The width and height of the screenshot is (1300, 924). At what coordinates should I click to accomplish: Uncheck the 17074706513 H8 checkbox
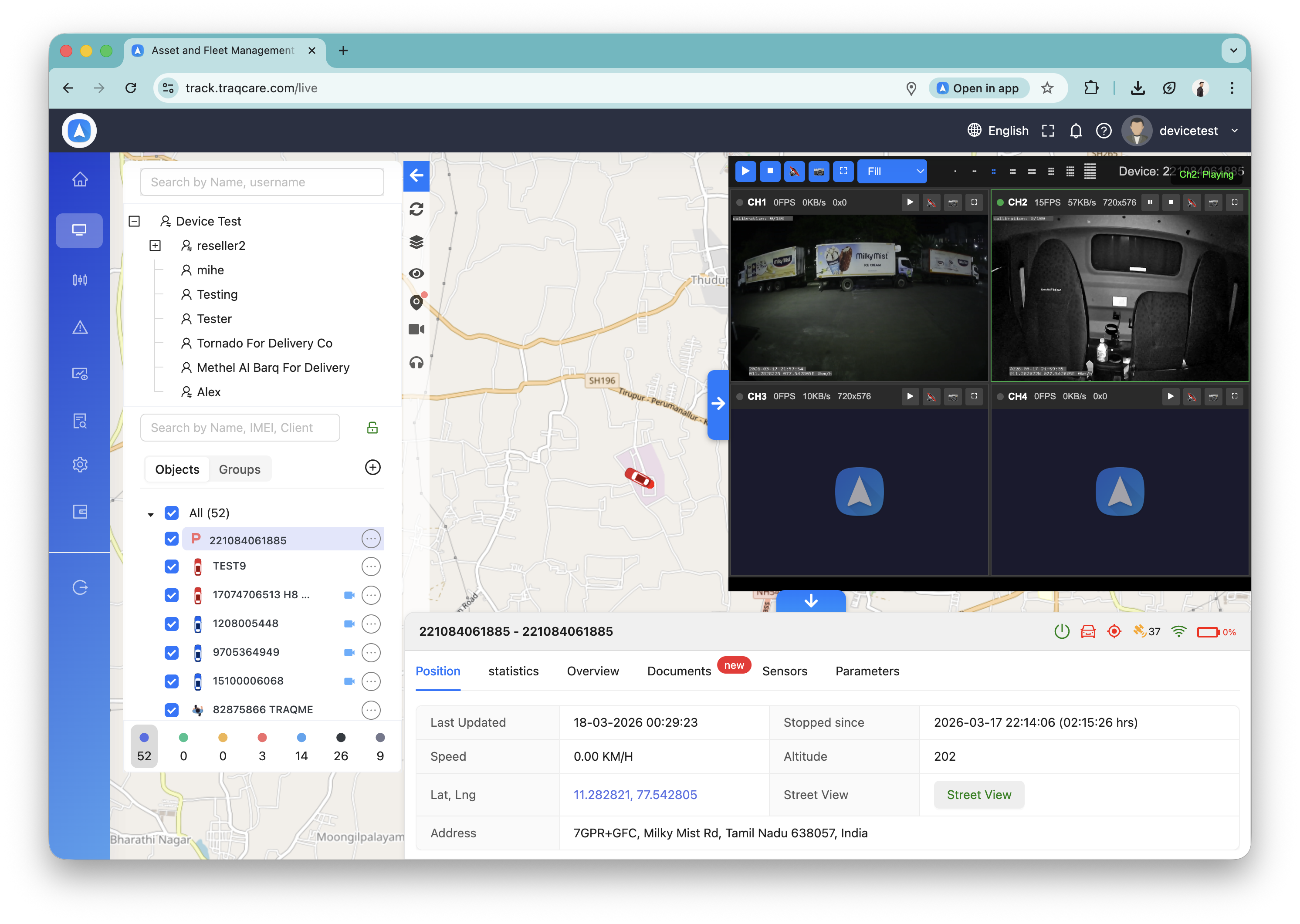(x=171, y=596)
